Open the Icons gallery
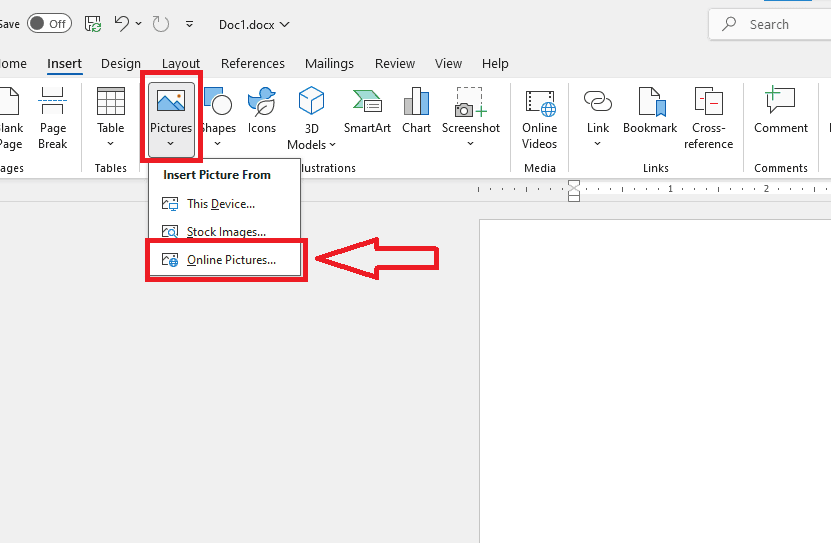 [x=262, y=111]
